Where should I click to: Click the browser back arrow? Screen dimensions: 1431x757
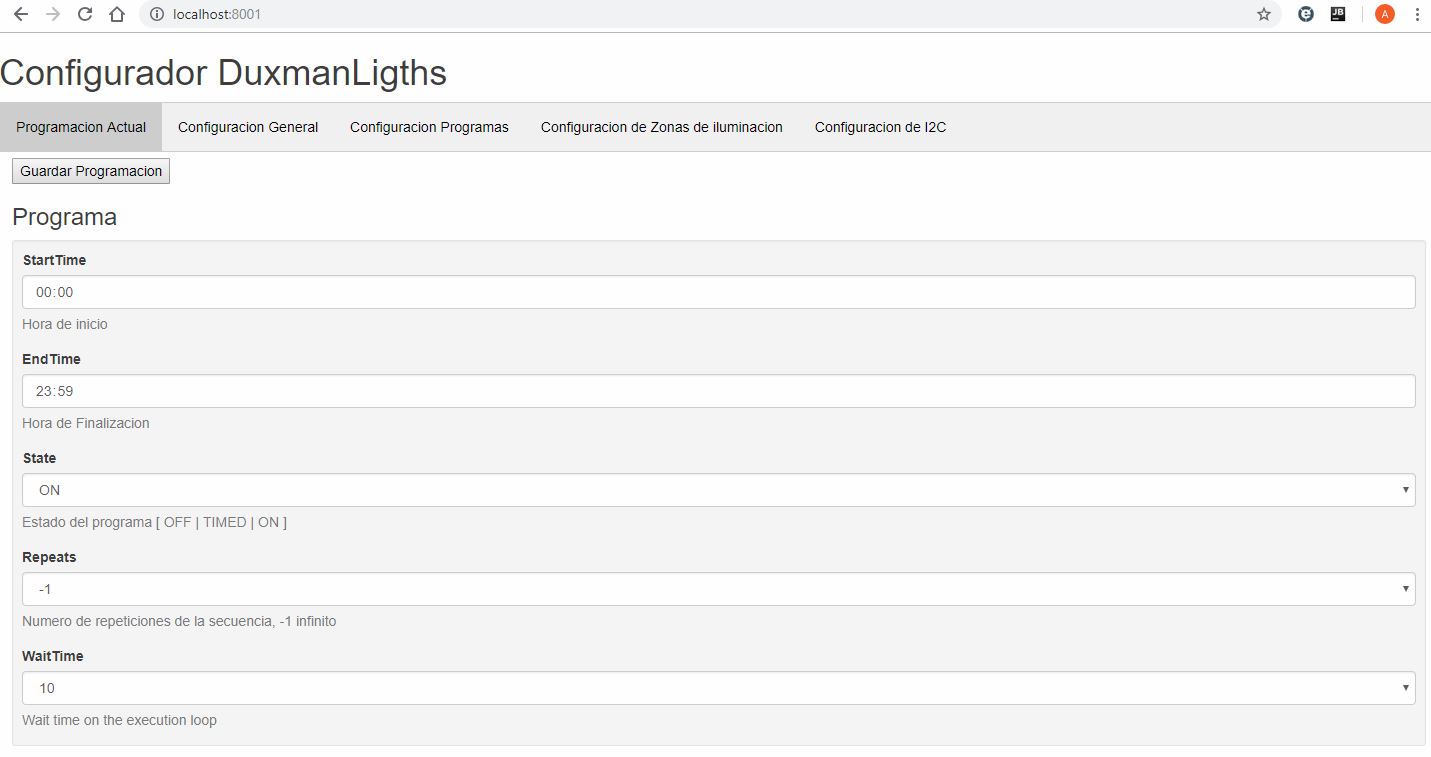[x=21, y=14]
